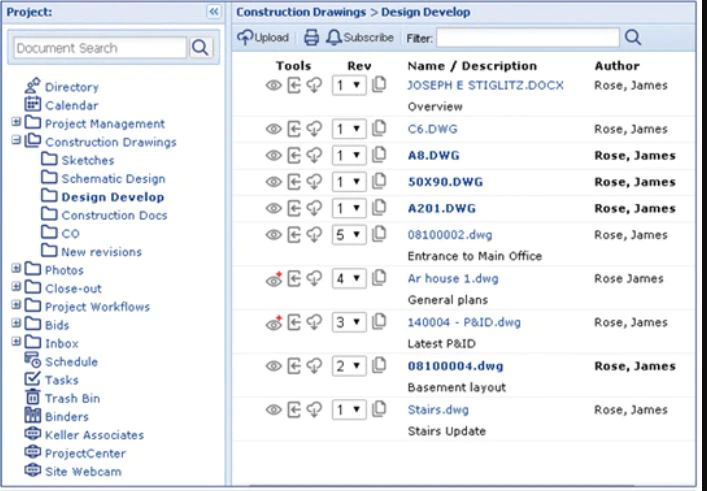This screenshot has height=491, width=707.
Task: Click the download cloud icon for Stairs.dwg
Action: click(x=314, y=410)
